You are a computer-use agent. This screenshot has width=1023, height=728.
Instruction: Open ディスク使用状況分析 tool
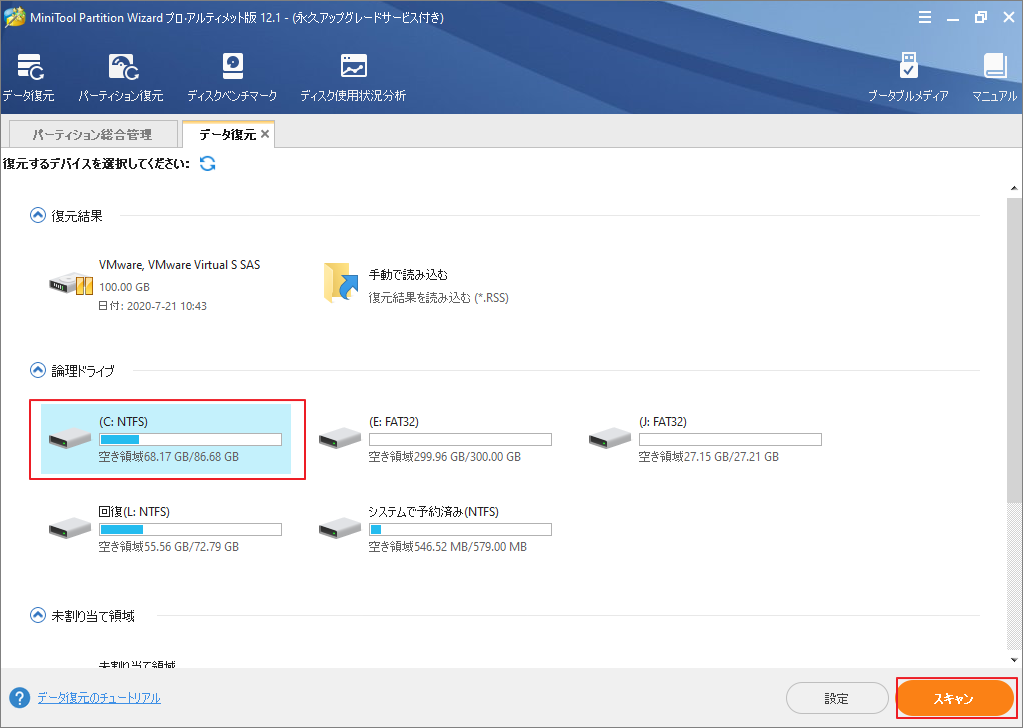point(354,67)
